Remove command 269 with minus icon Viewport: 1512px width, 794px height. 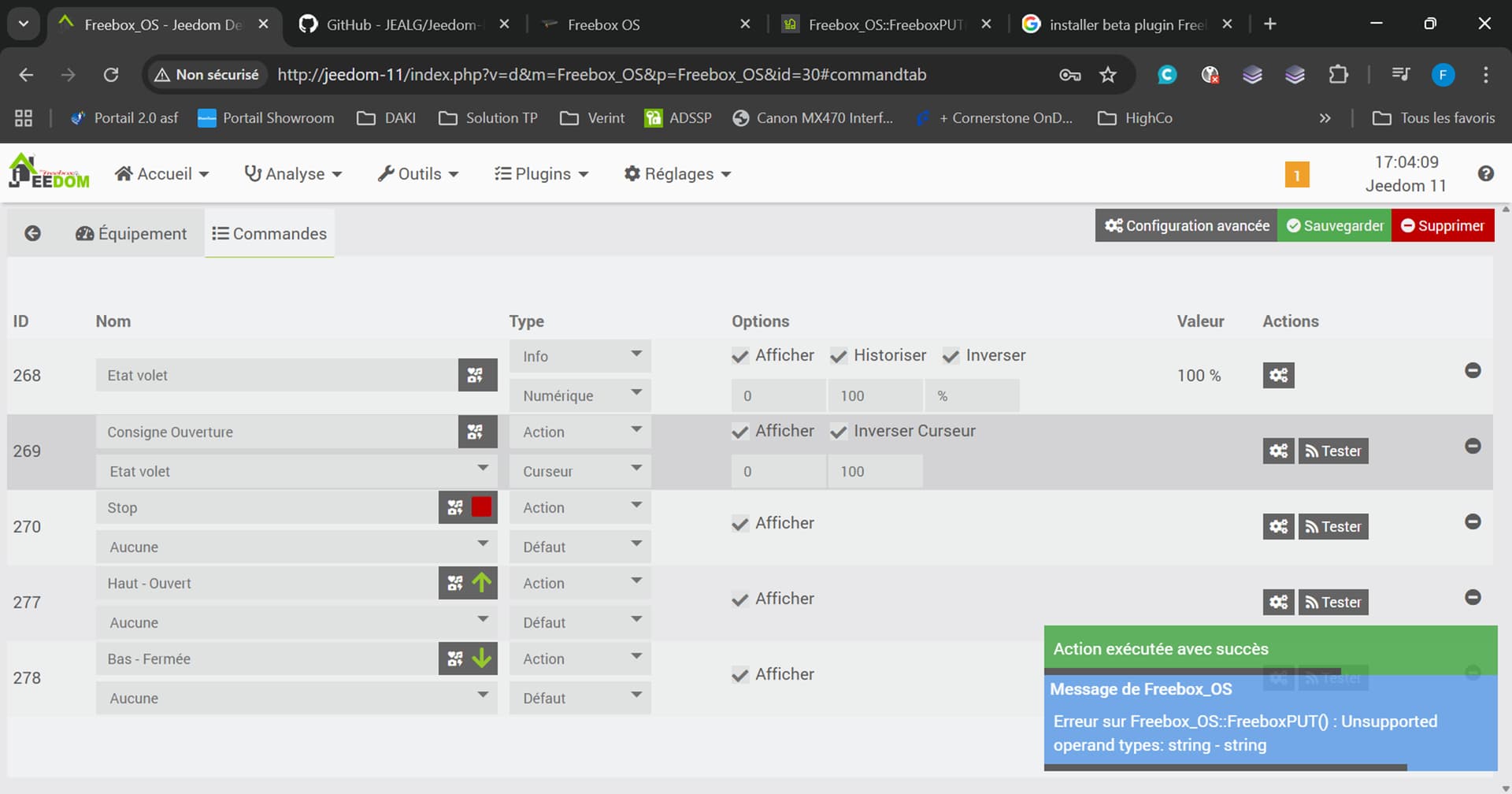(1472, 446)
